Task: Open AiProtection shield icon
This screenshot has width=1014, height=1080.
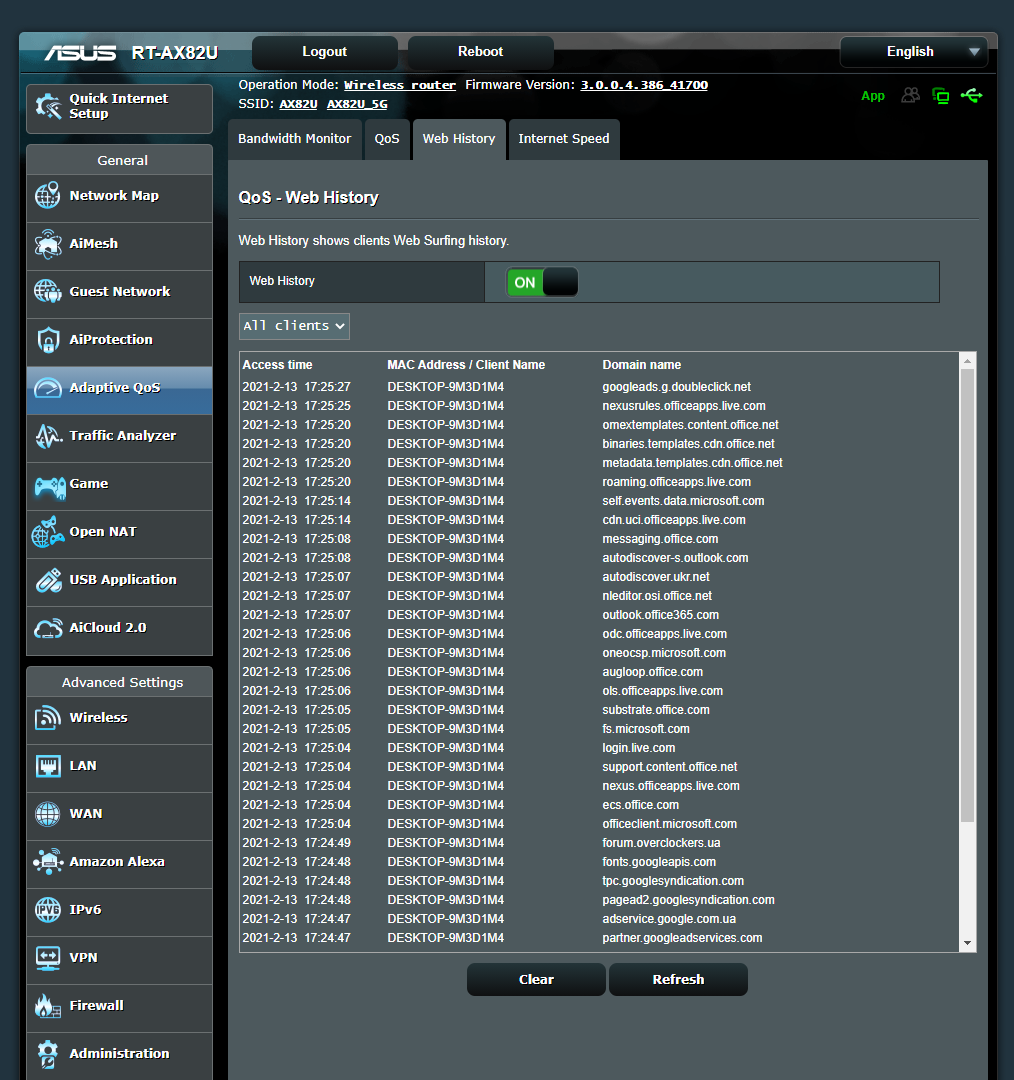Action: click(48, 340)
